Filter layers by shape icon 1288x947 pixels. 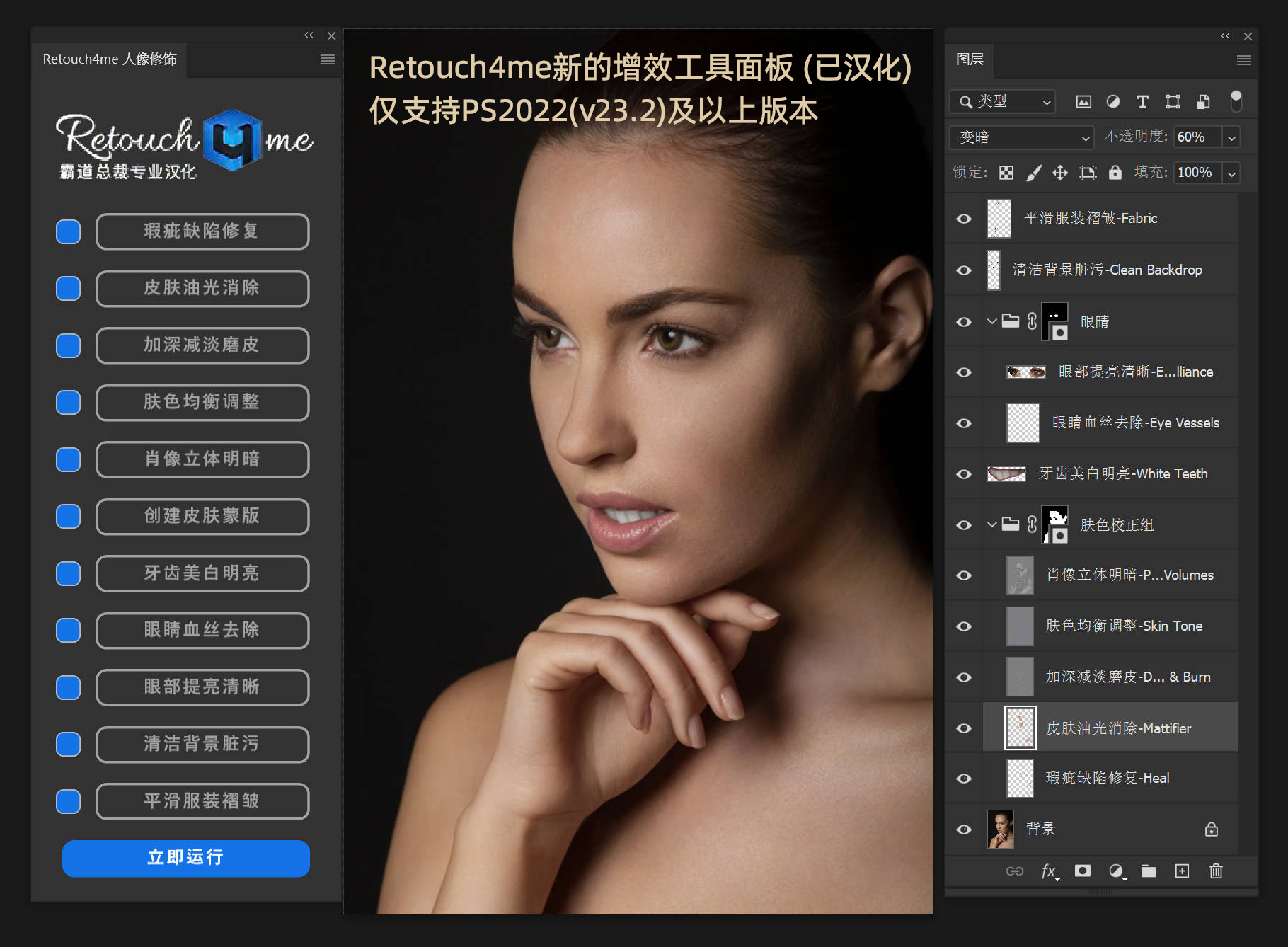1173,102
